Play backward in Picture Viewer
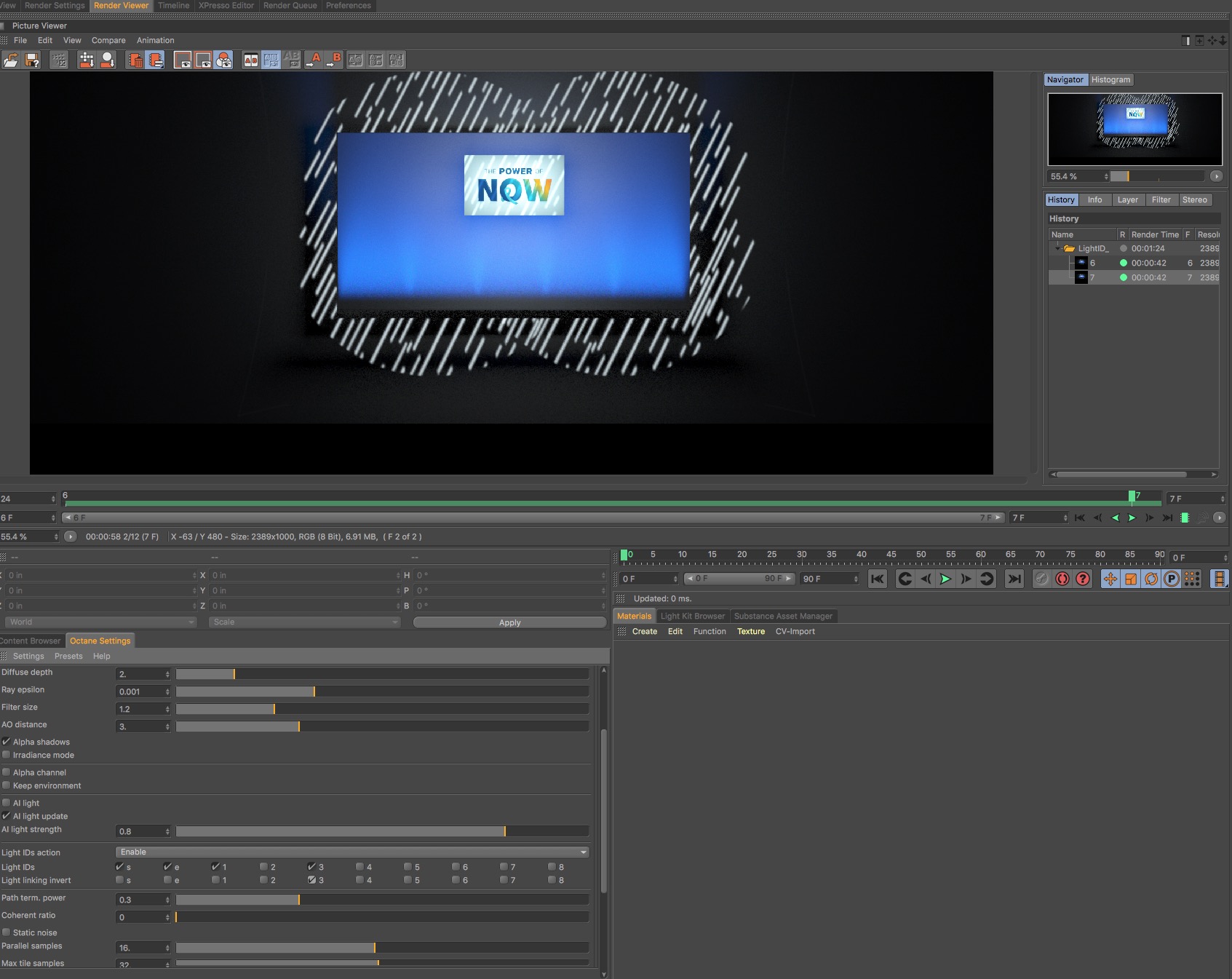 (x=1115, y=518)
